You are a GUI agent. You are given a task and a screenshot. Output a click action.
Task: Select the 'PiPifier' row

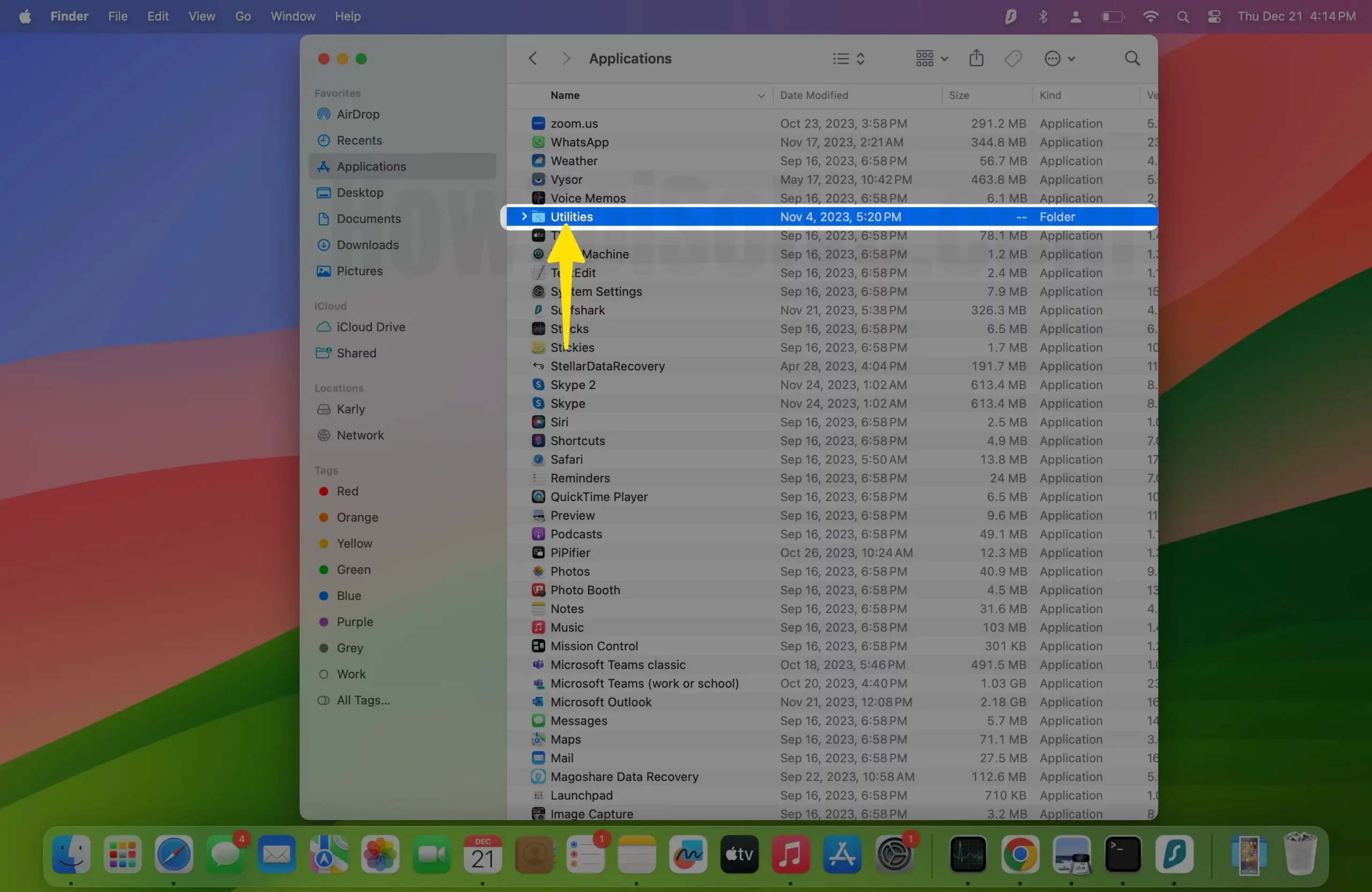(x=832, y=553)
